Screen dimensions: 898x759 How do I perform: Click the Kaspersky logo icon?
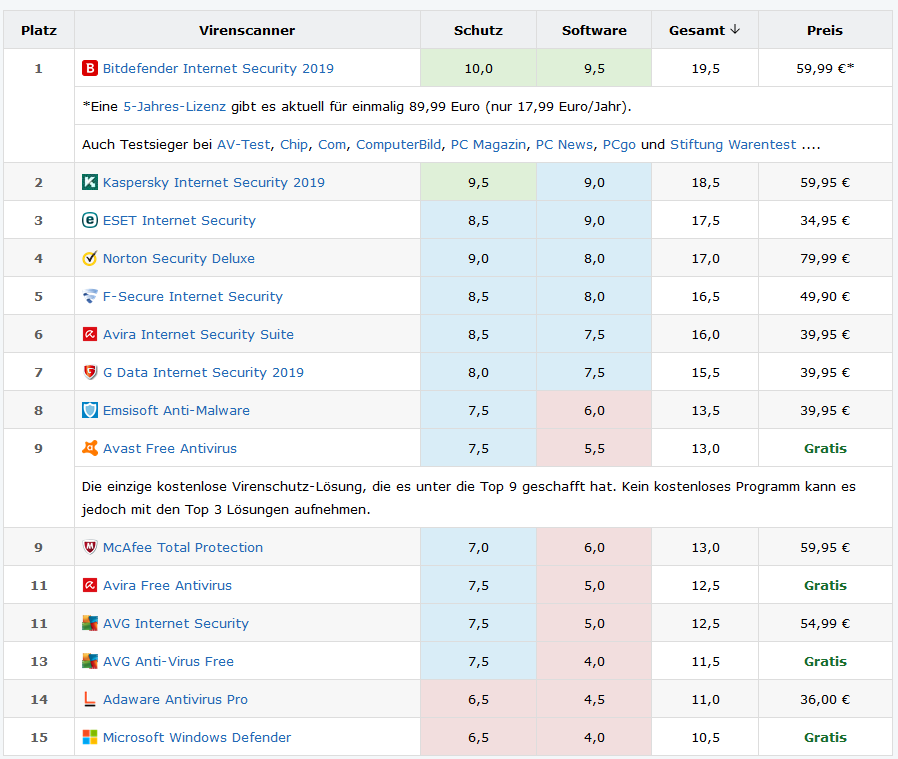[88, 182]
